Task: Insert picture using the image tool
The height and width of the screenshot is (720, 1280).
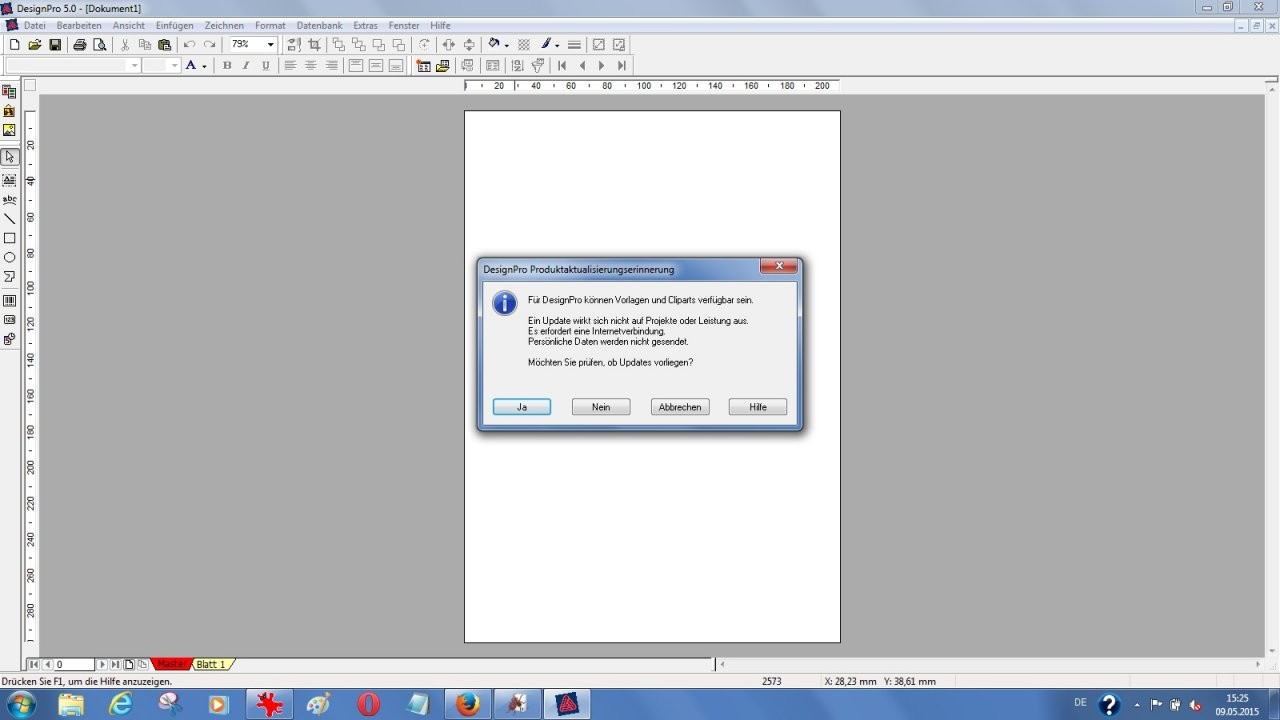Action: coord(10,130)
